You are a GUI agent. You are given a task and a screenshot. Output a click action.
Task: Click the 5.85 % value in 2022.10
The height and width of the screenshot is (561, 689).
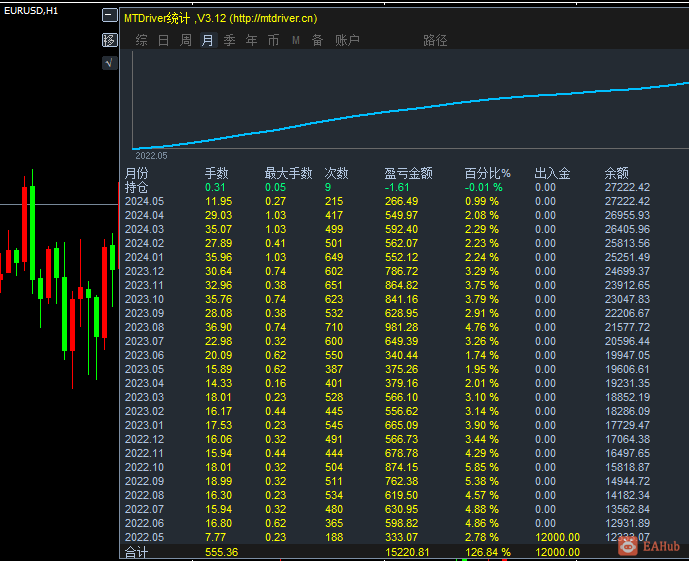coord(482,467)
